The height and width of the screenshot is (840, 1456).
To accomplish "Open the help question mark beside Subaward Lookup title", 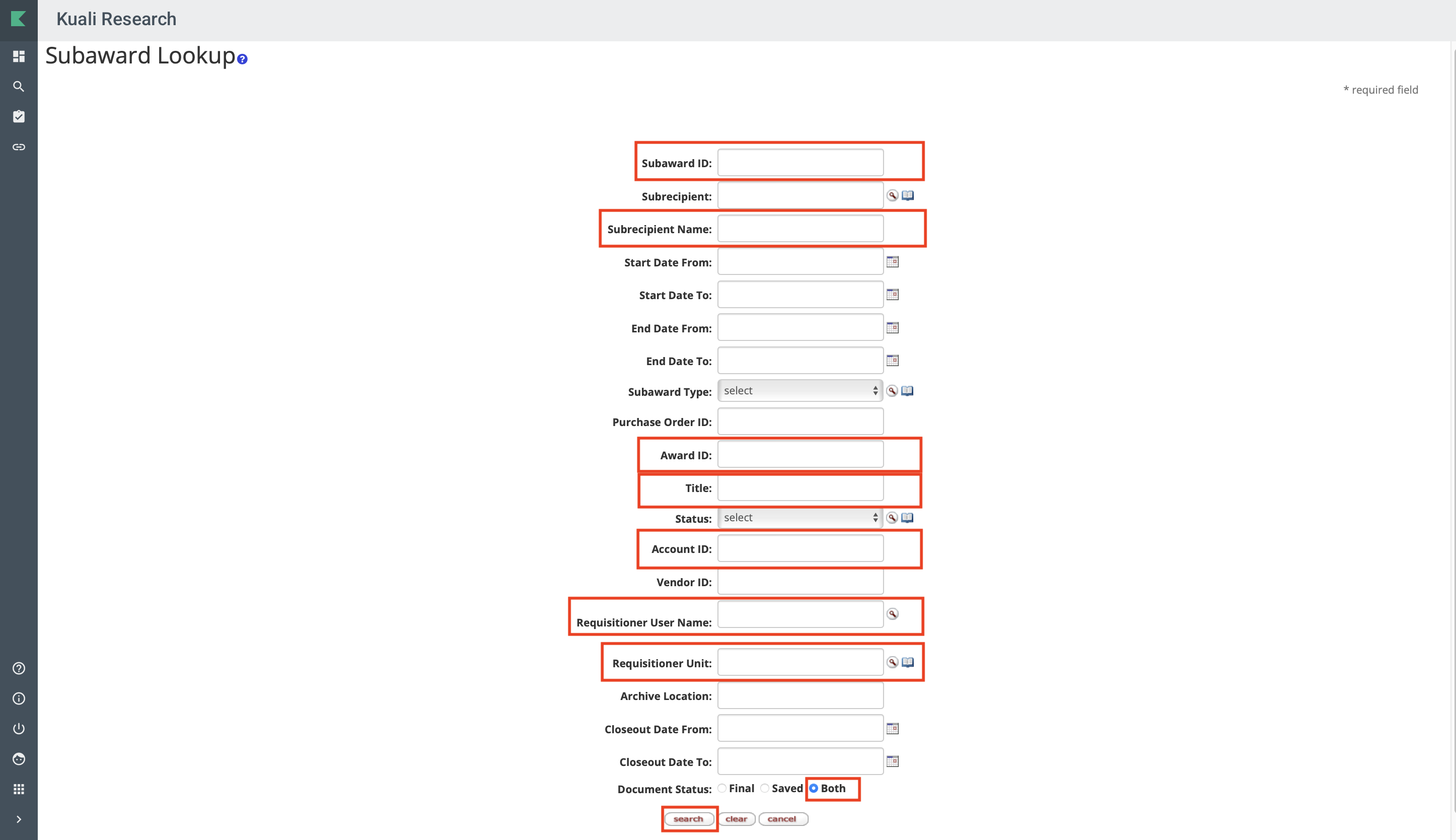I will pyautogui.click(x=242, y=58).
